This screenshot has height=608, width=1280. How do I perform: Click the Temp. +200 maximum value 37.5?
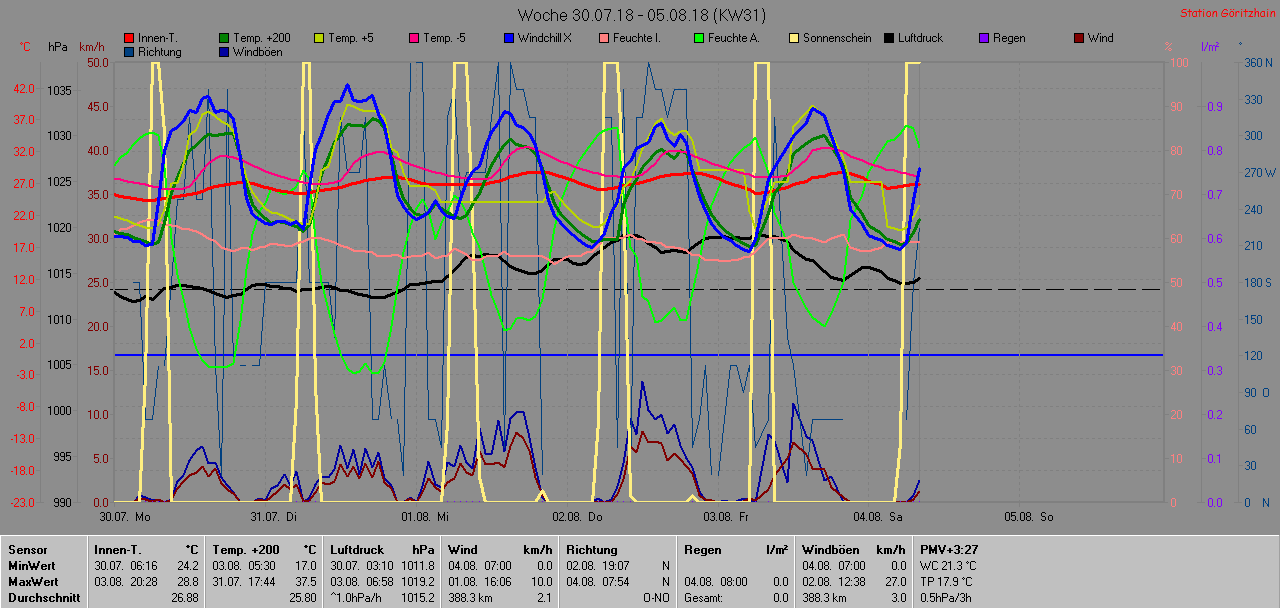pos(305,581)
